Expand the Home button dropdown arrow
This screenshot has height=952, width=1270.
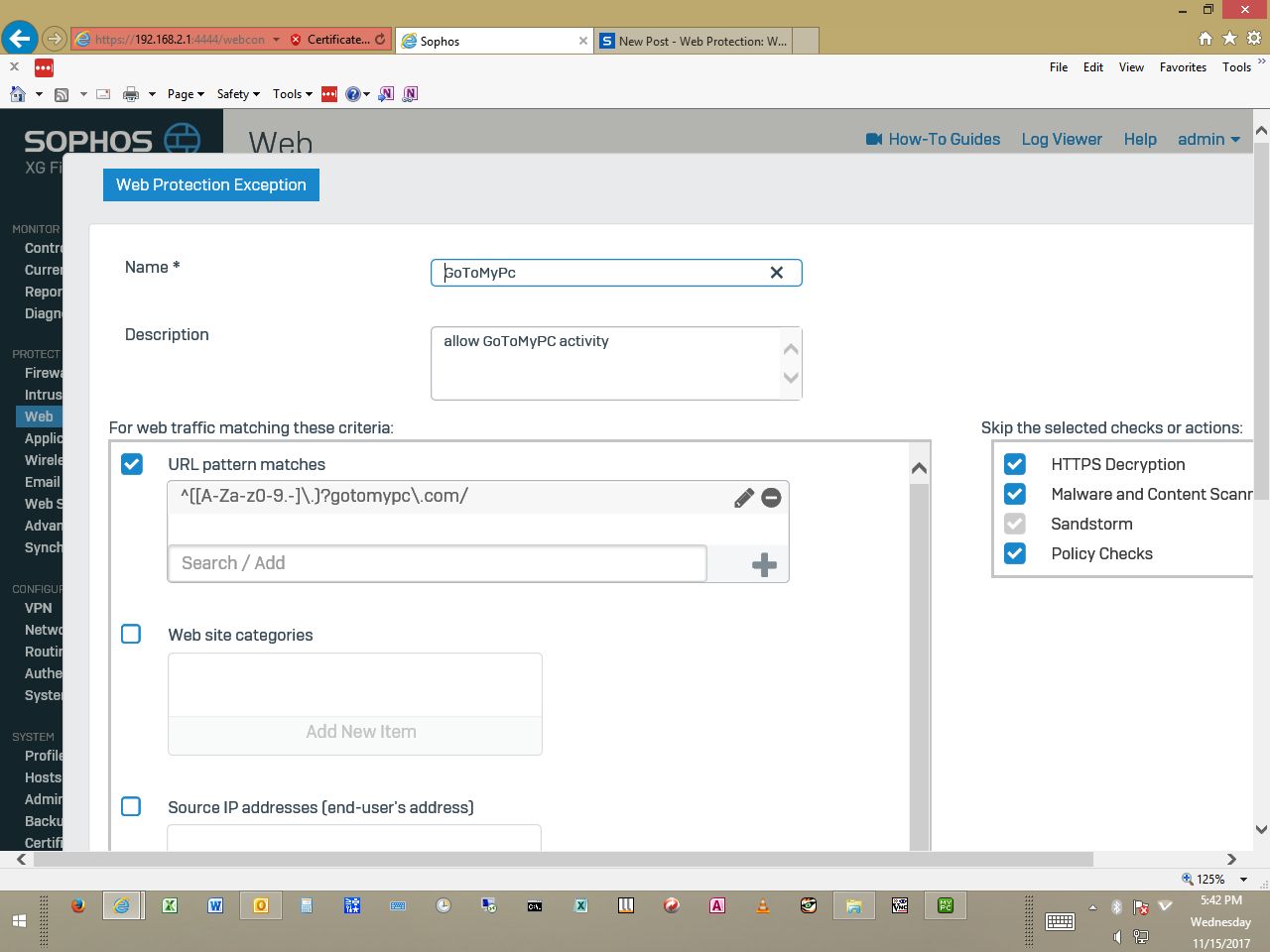coord(39,94)
